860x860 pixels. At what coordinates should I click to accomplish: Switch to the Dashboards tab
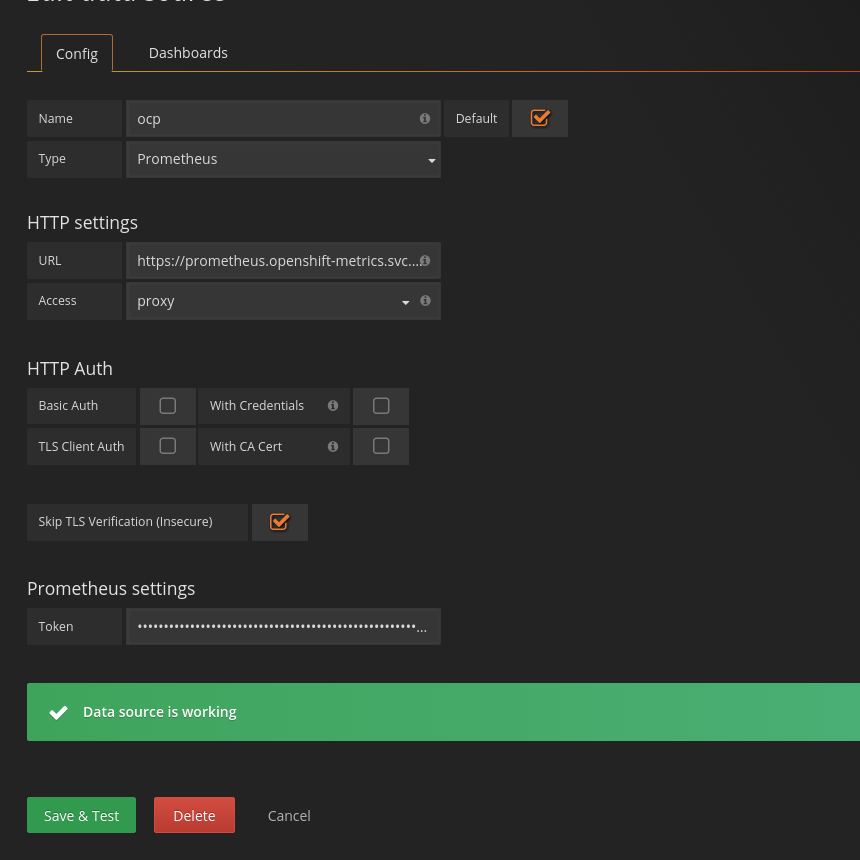point(188,53)
